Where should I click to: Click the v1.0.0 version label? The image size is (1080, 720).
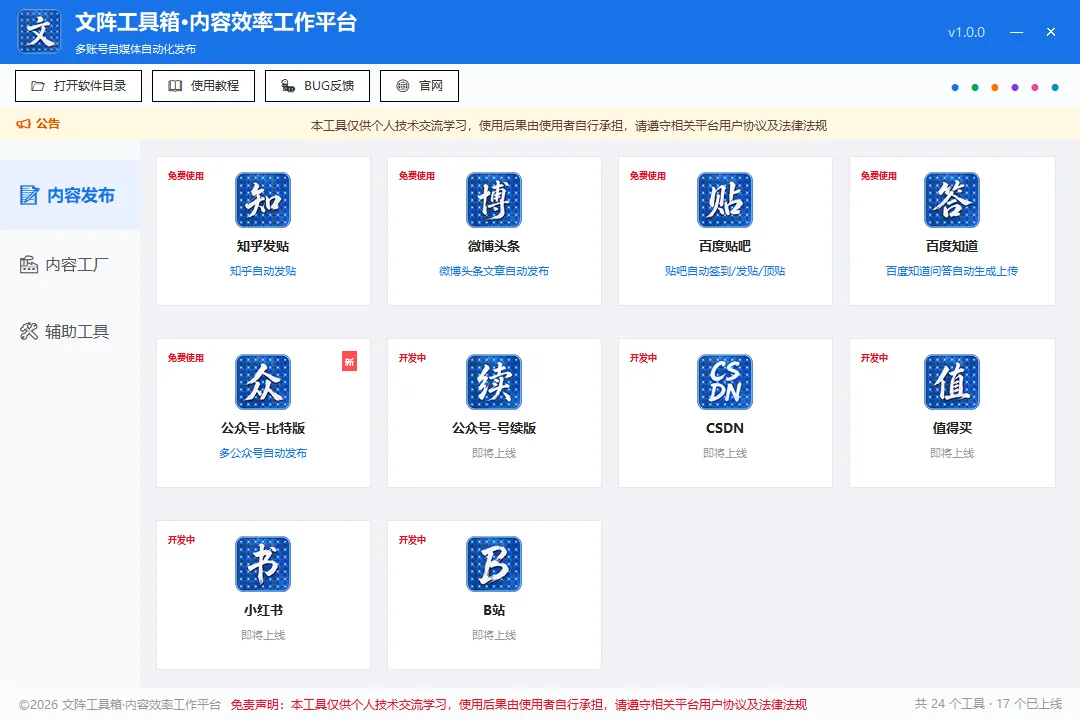966,32
